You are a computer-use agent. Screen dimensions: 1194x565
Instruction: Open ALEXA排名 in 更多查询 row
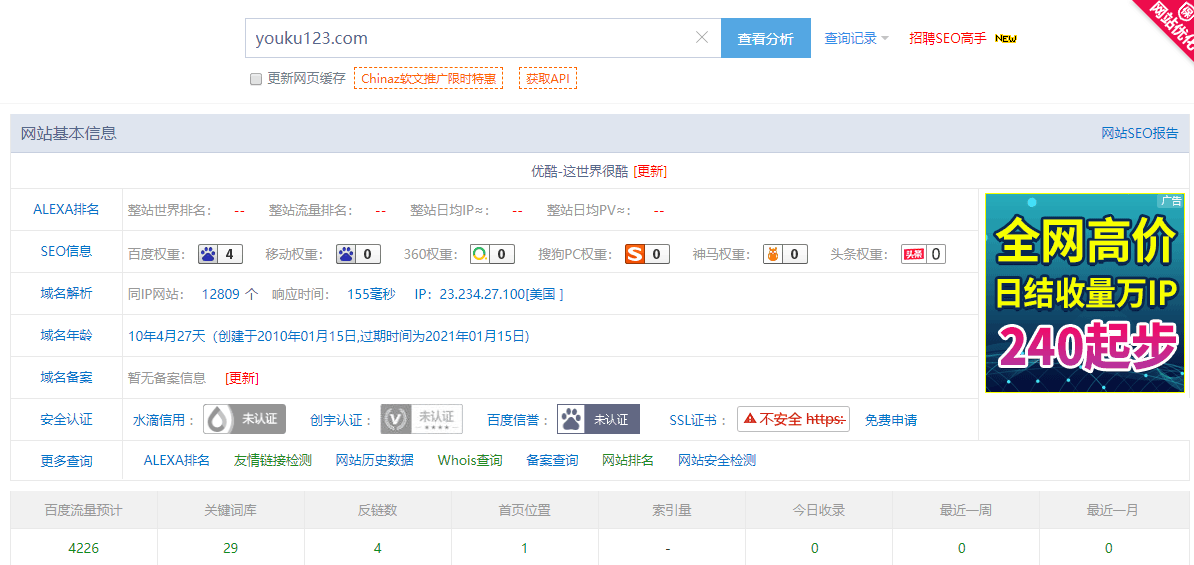(x=177, y=460)
